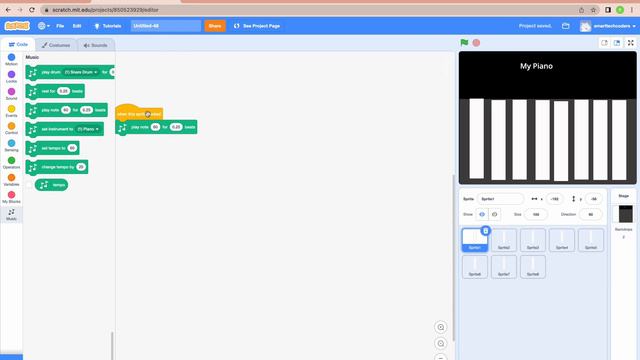
Task: Select Sprite1 thumbnail
Action: (x=475, y=240)
